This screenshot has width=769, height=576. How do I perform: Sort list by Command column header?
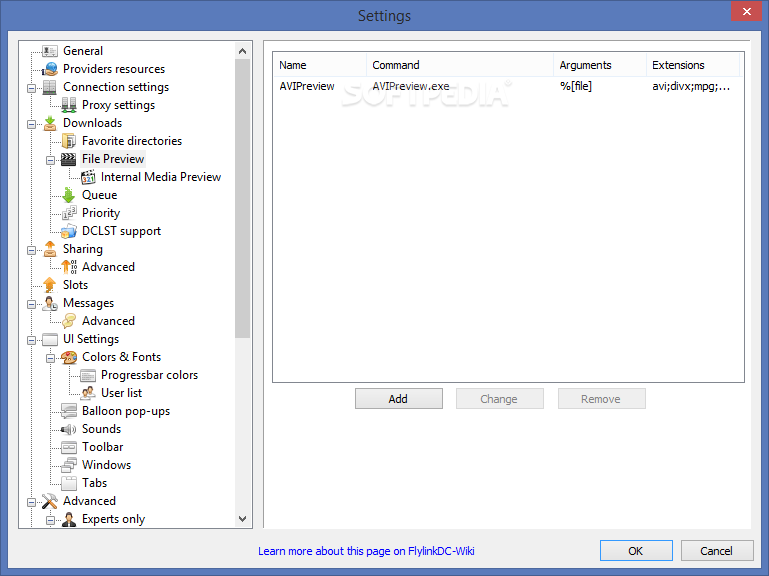coord(460,65)
